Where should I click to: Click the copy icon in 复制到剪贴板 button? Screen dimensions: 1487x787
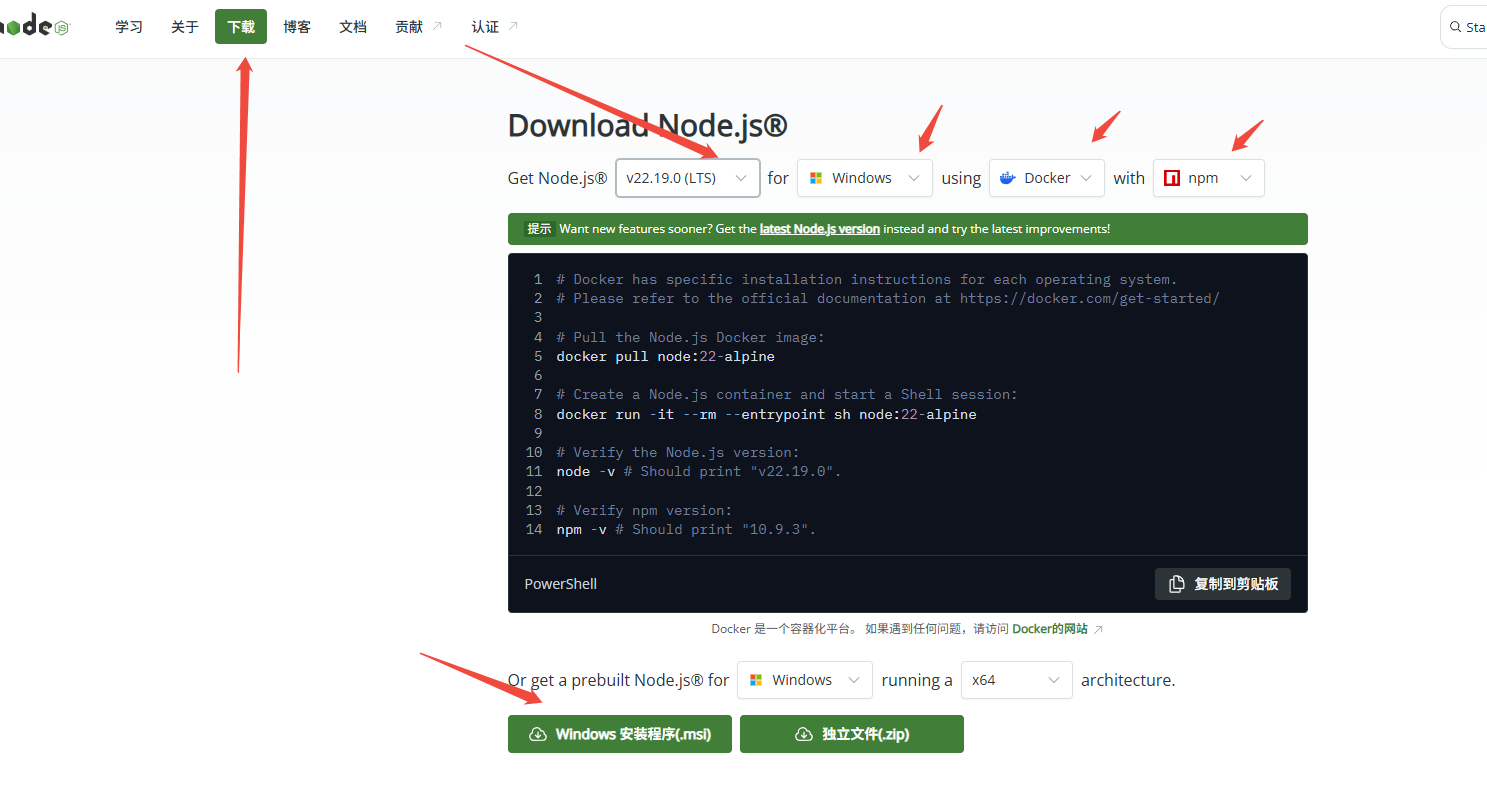(x=1177, y=584)
